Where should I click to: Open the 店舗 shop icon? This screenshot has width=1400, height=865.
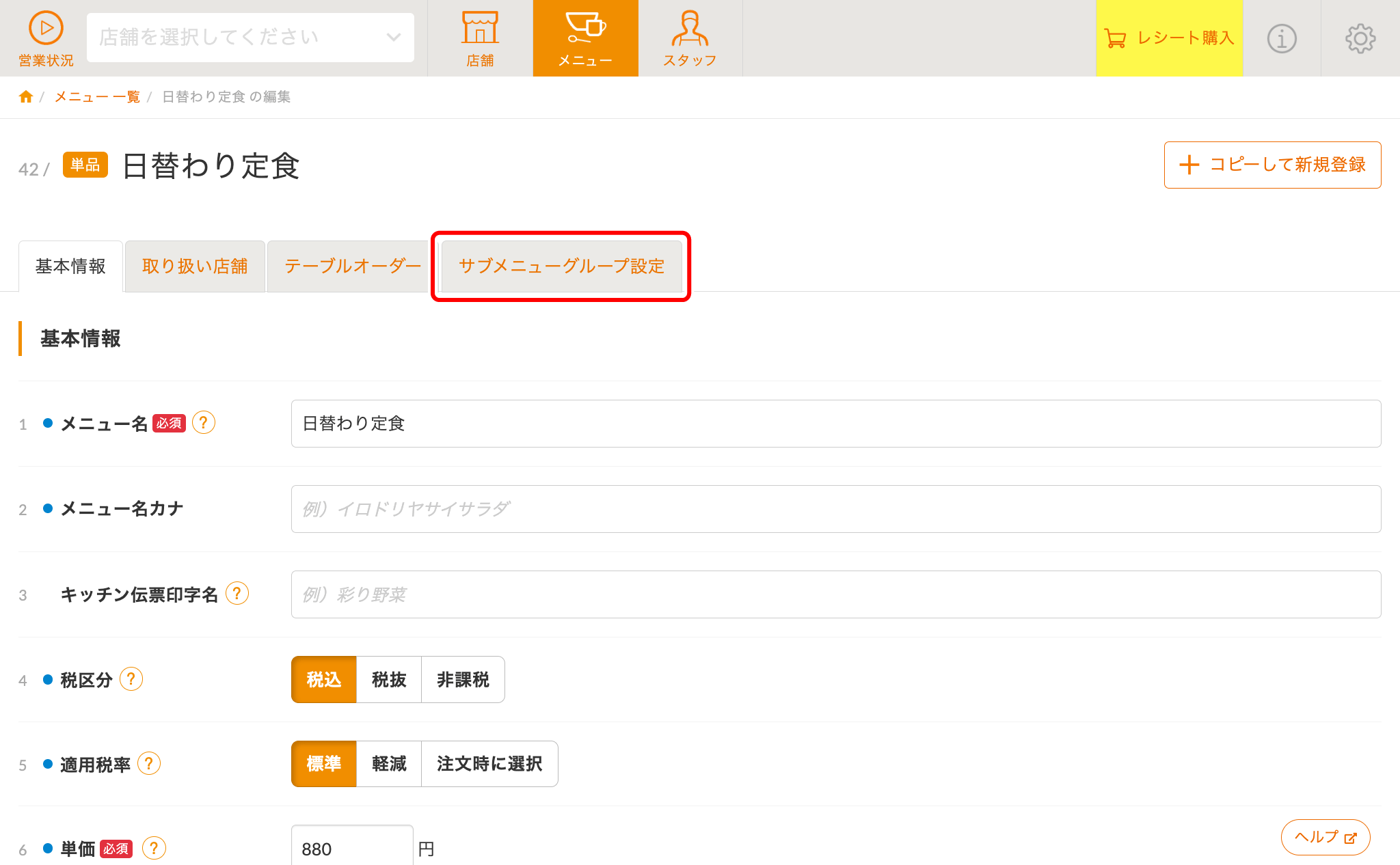point(480,28)
